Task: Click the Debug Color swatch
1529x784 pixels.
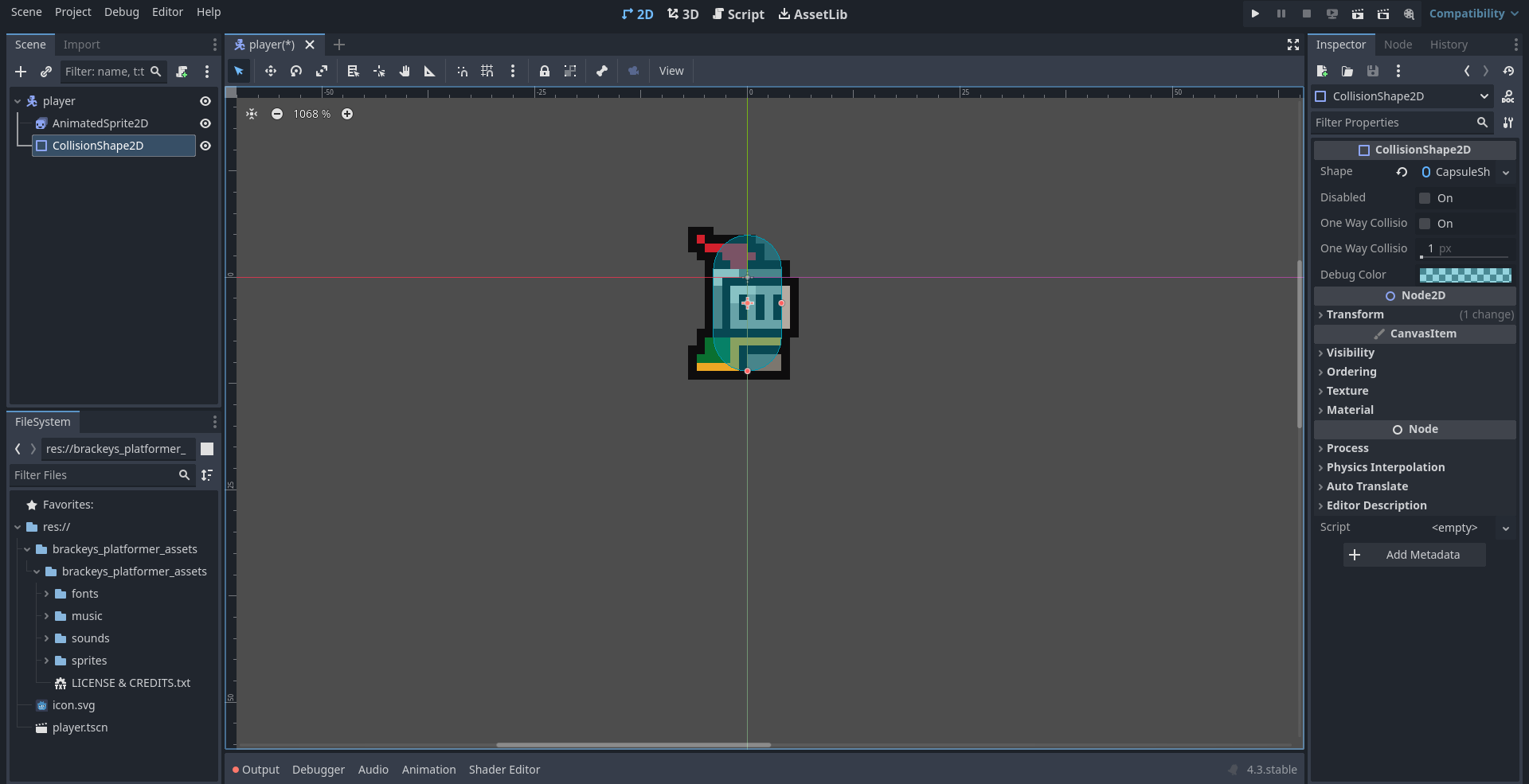Action: point(1465,275)
